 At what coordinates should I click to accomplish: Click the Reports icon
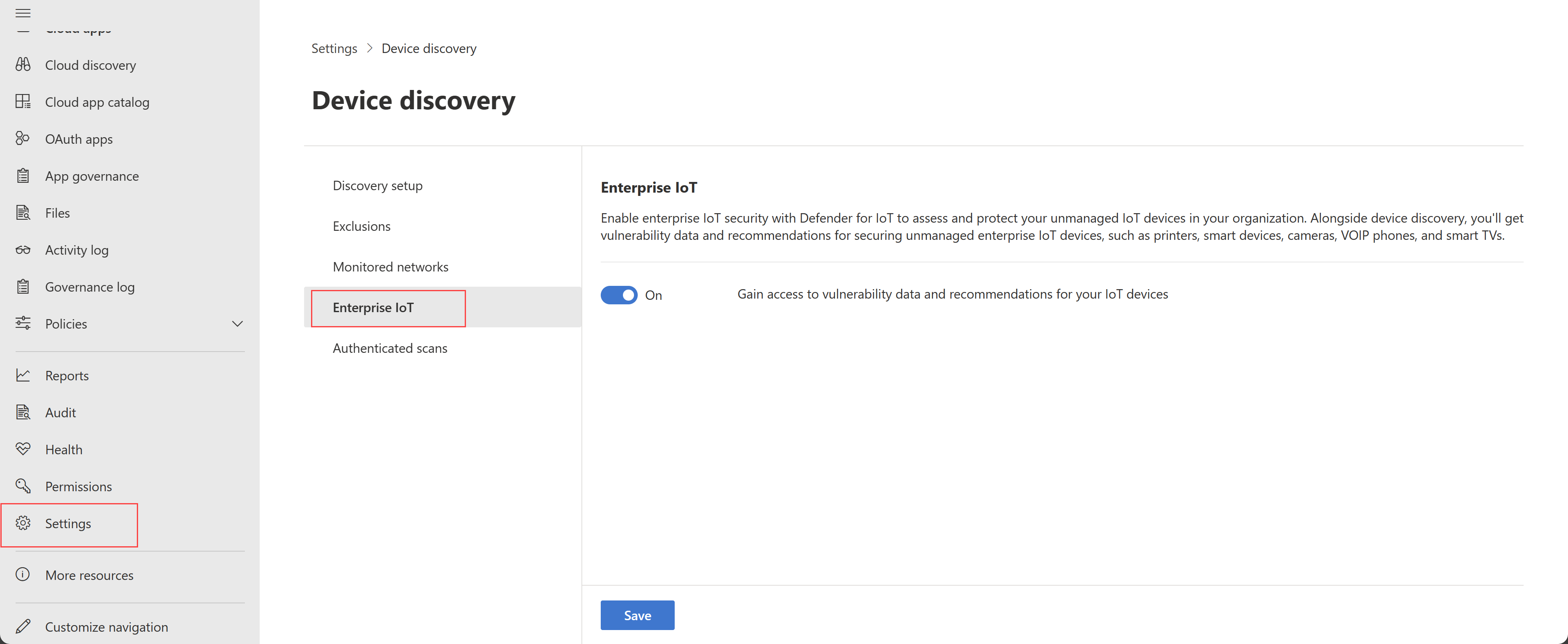coord(25,375)
